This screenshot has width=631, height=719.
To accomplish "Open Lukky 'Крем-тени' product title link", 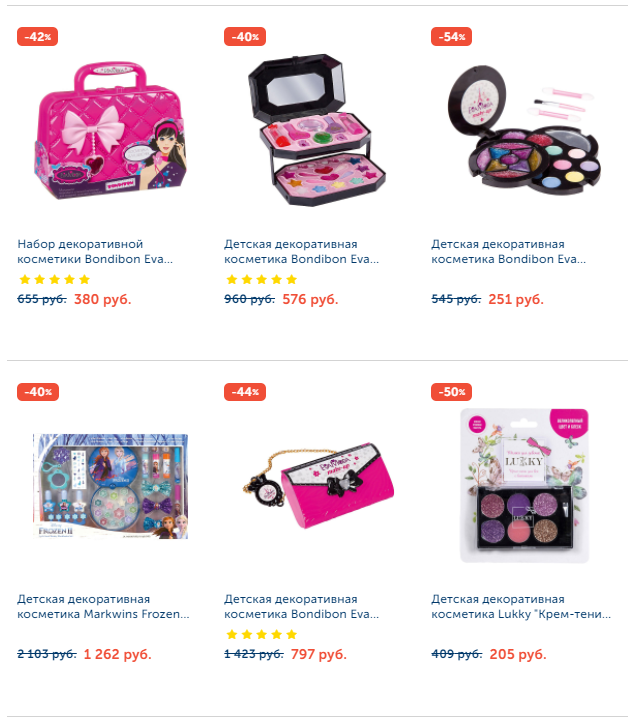I will point(521,607).
